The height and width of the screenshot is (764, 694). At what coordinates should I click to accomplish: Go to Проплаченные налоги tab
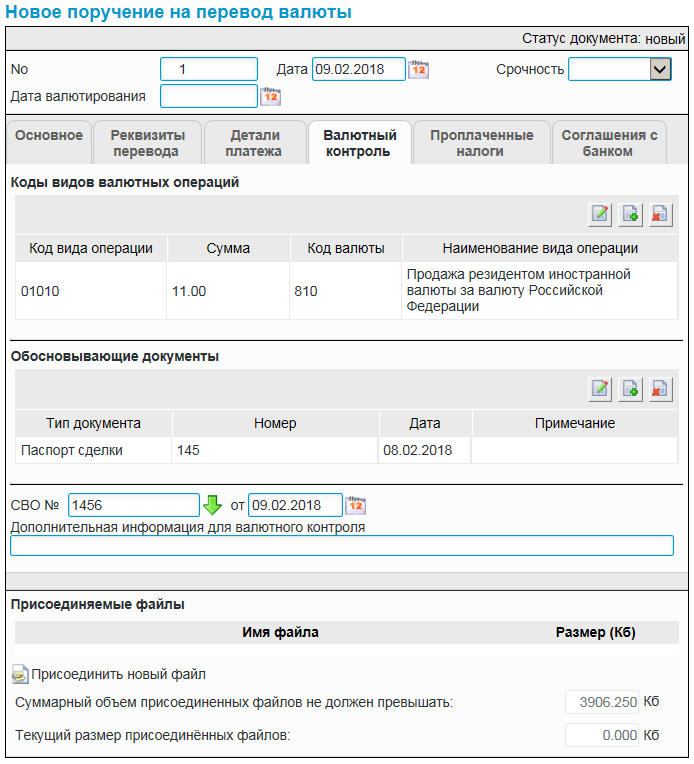click(482, 143)
